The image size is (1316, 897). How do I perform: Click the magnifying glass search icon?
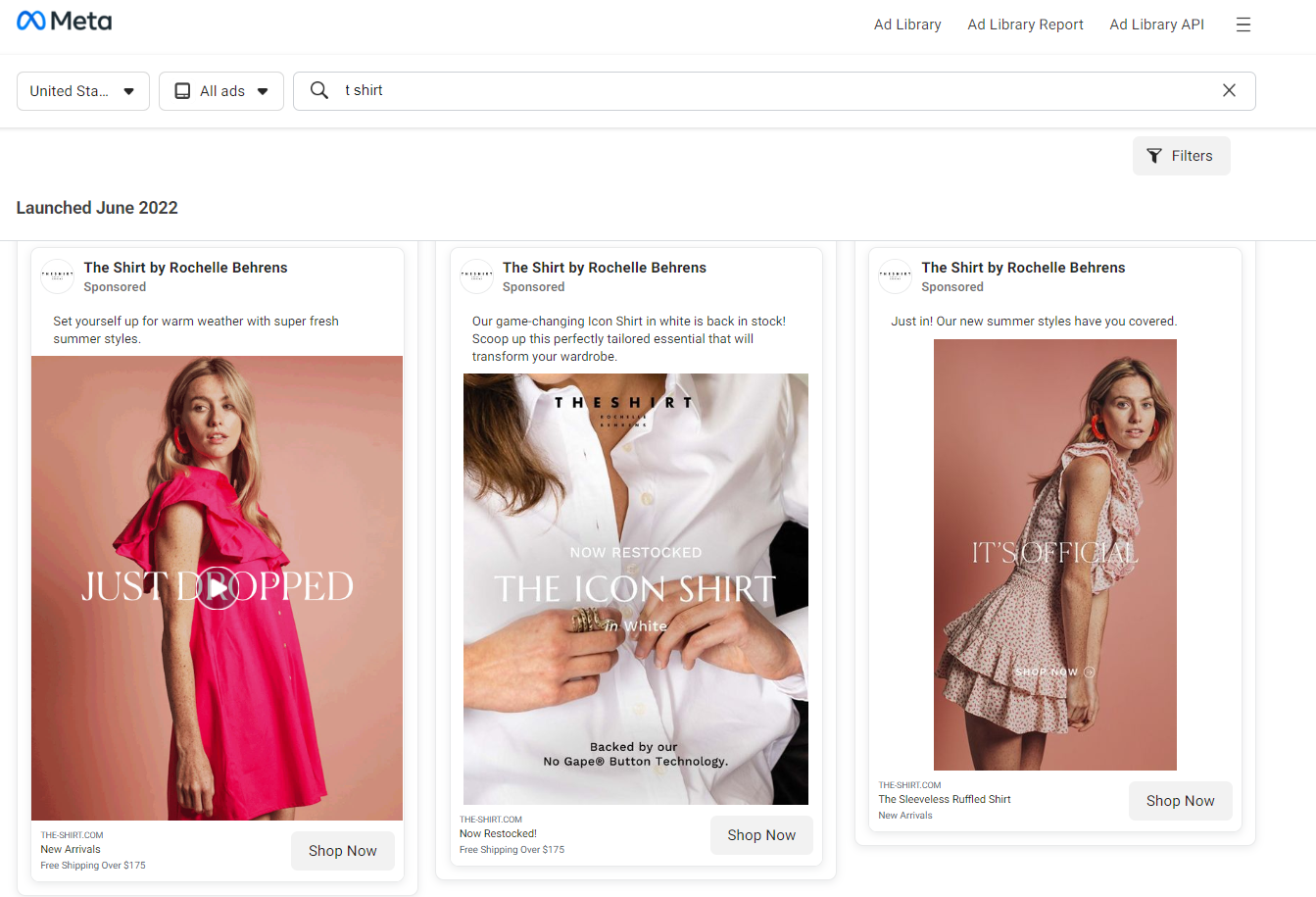(x=319, y=90)
